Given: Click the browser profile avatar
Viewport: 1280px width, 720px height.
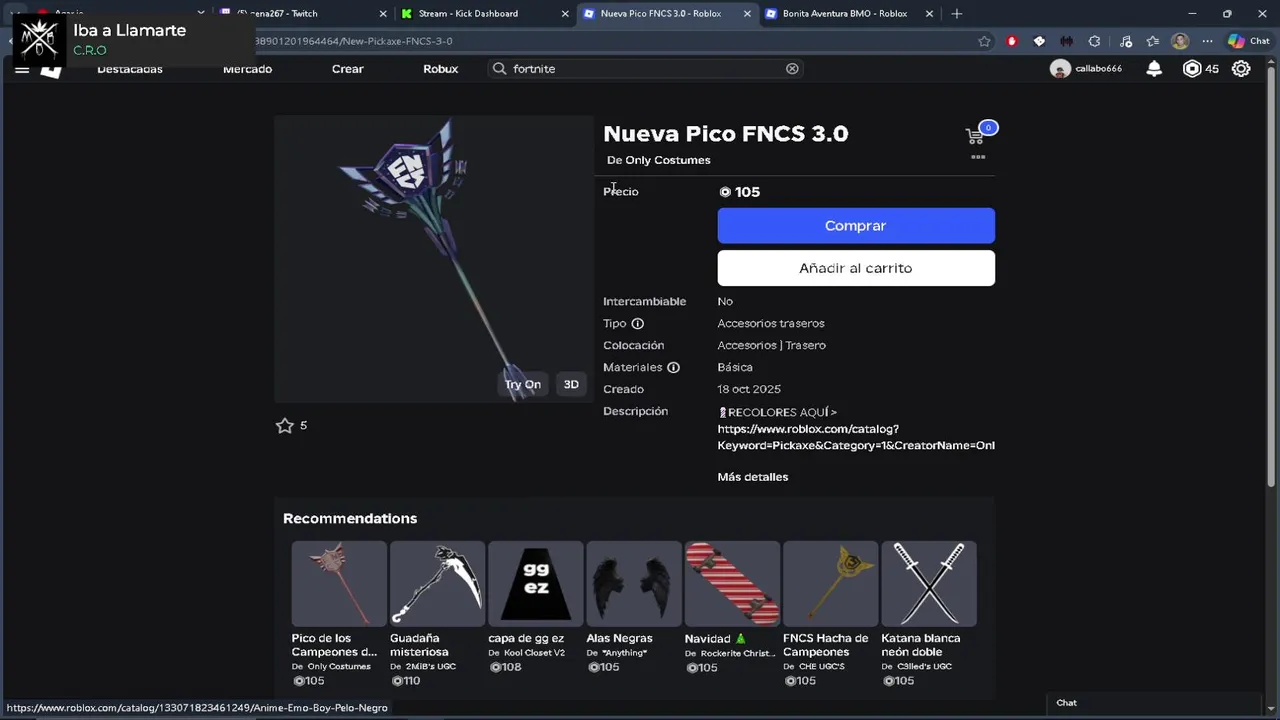Looking at the screenshot, I should [1180, 41].
